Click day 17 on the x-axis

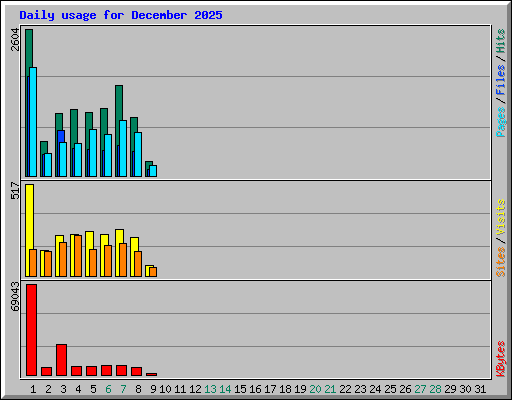(270, 389)
